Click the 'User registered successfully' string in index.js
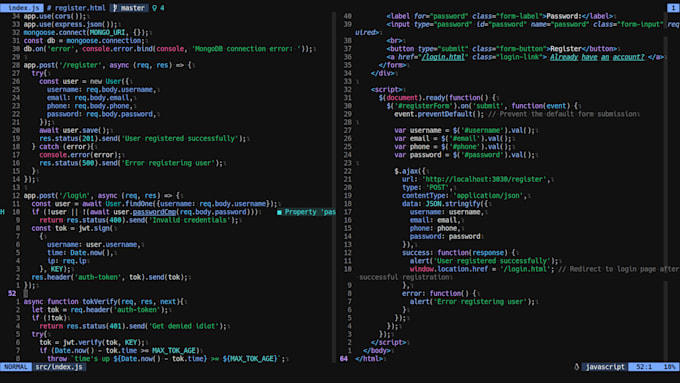The image size is (680, 383). [180, 138]
